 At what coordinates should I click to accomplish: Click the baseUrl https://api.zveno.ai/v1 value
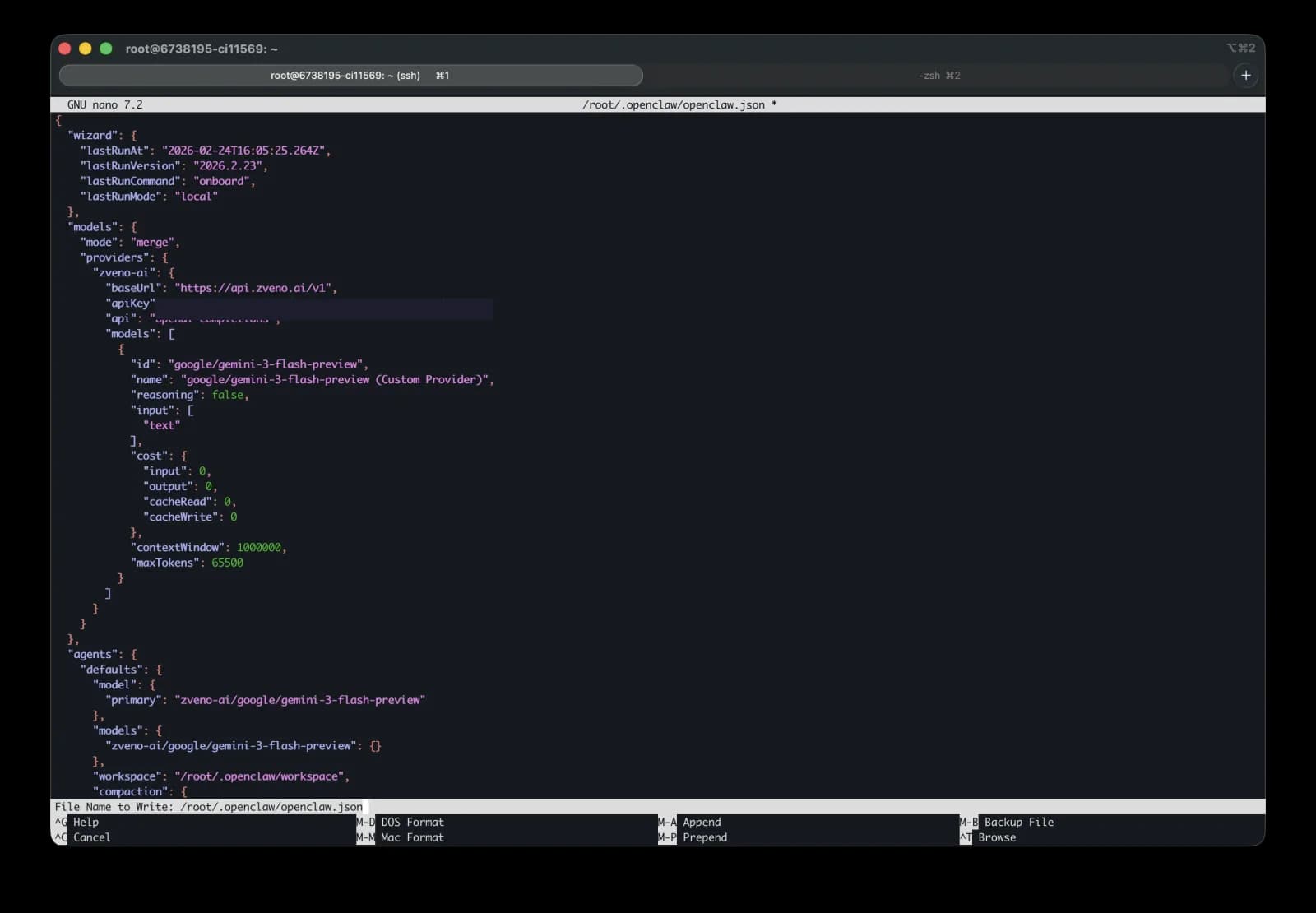(254, 288)
